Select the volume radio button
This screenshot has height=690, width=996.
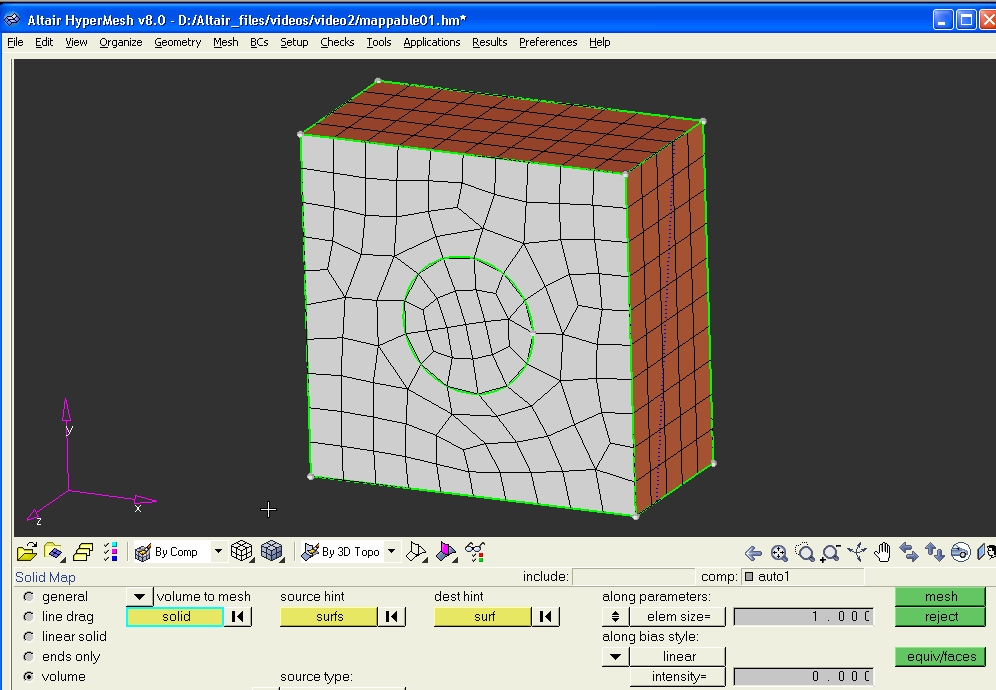[x=29, y=677]
